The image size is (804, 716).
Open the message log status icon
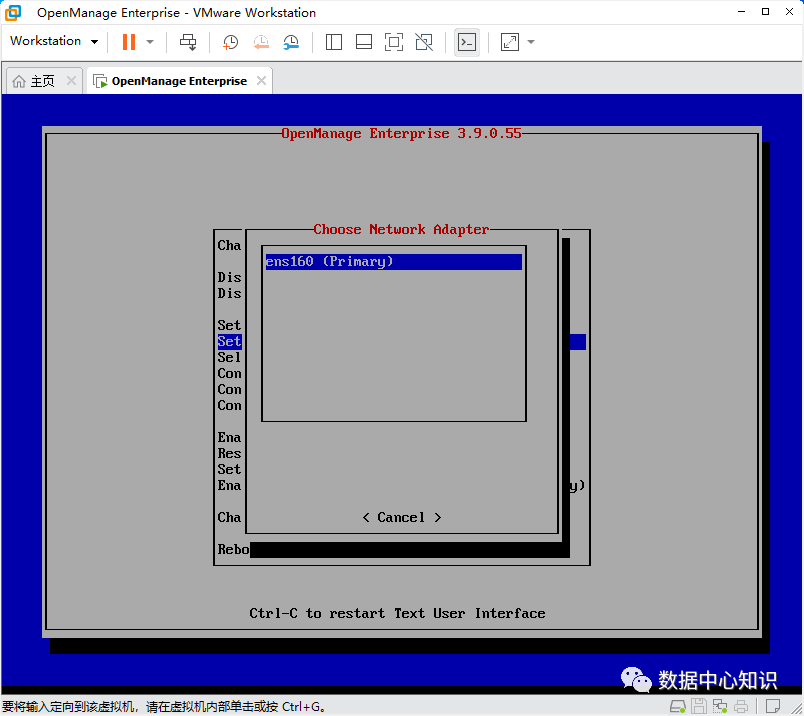[773, 706]
